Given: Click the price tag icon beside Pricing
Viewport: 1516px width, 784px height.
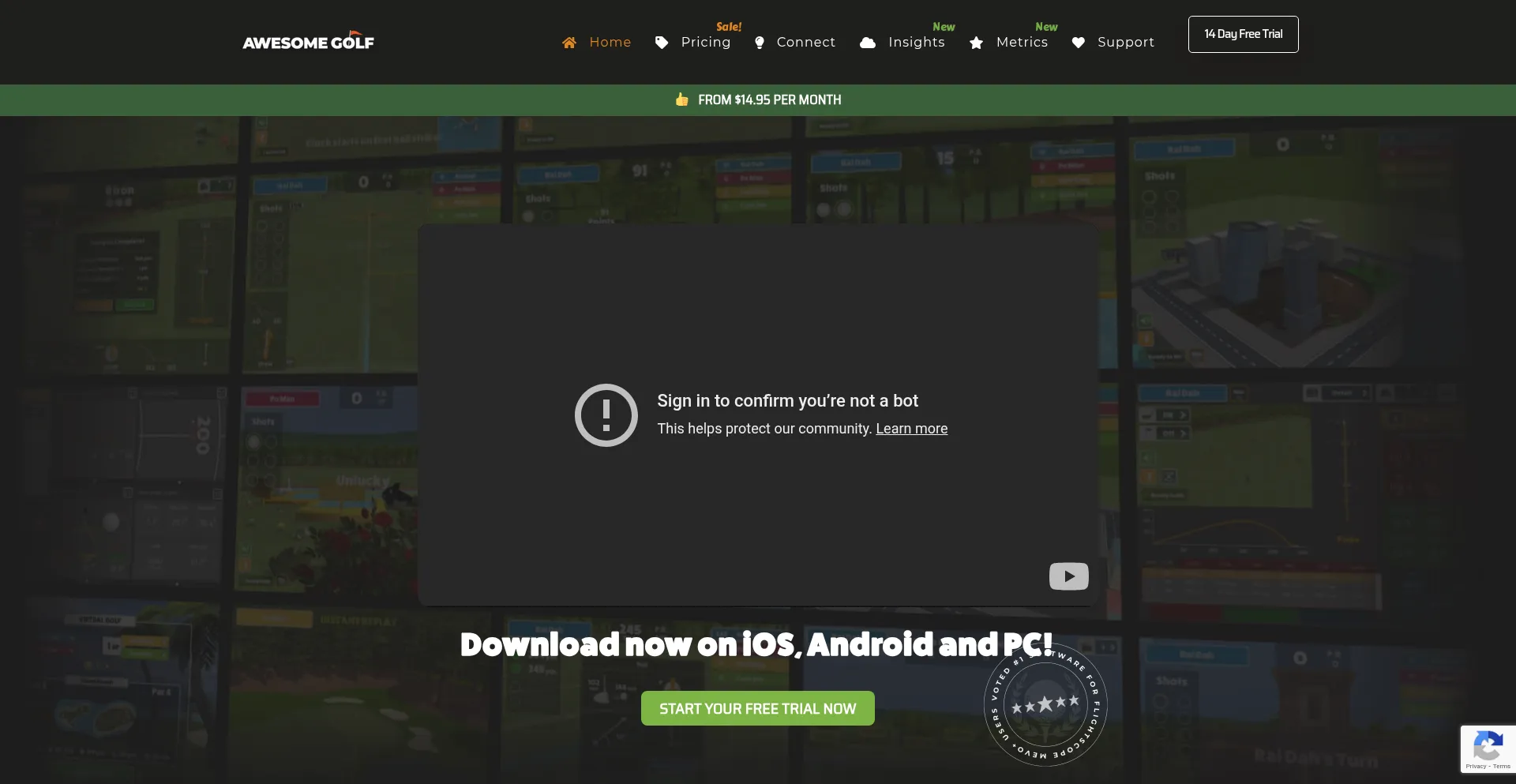Looking at the screenshot, I should [x=662, y=43].
